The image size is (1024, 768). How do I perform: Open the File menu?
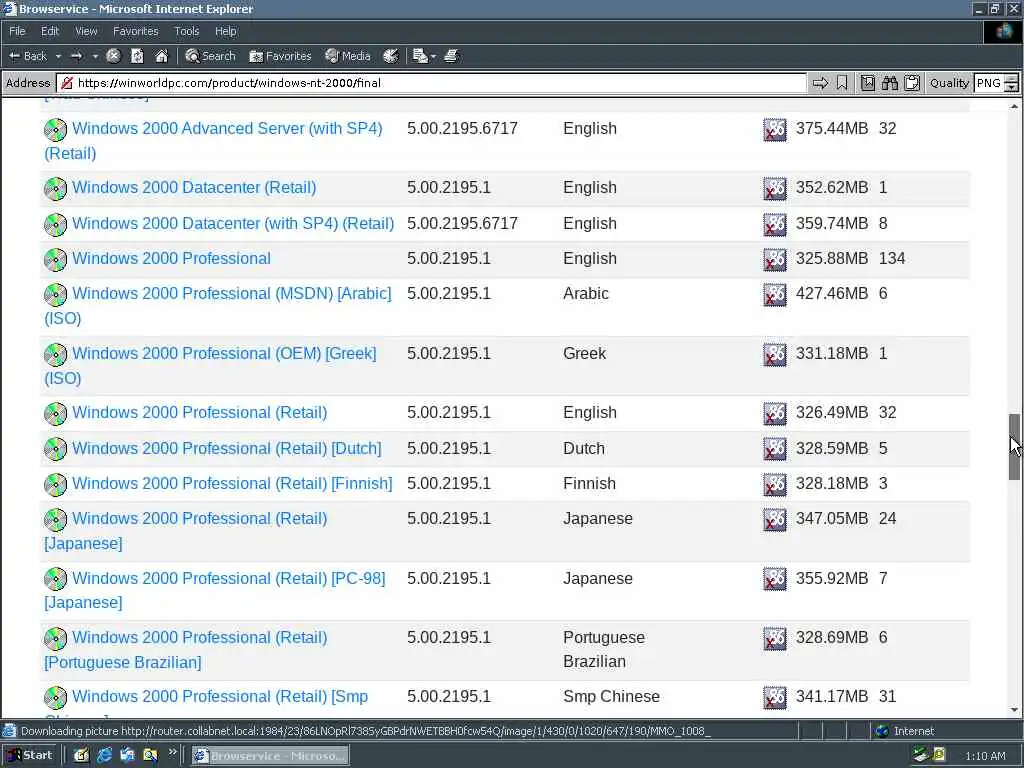coord(17,31)
